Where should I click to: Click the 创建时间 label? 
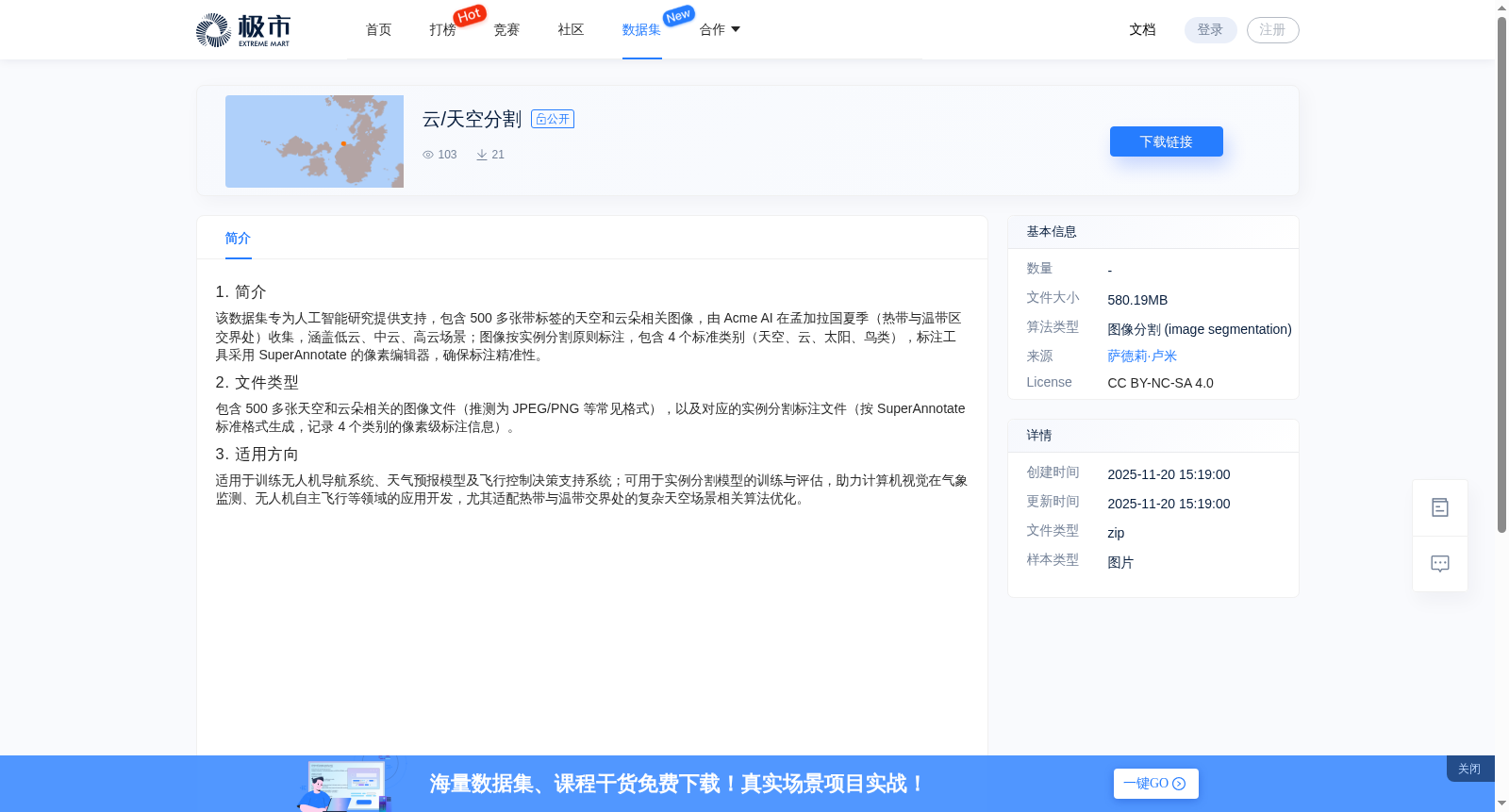[1053, 472]
